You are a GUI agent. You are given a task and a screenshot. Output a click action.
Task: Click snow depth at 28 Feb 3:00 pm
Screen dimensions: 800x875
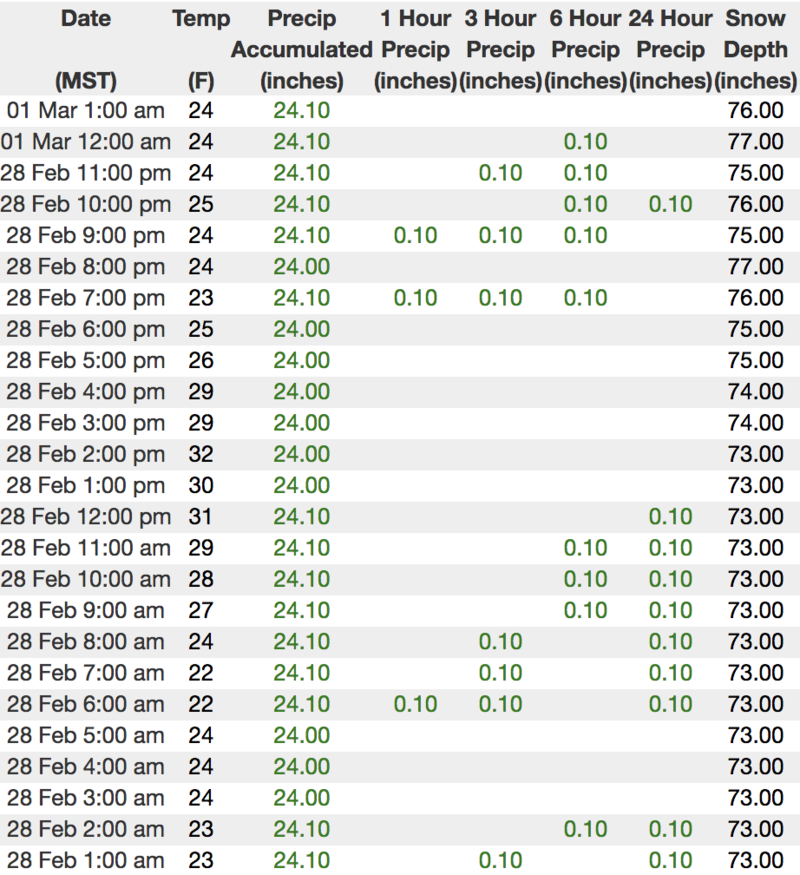pos(756,423)
